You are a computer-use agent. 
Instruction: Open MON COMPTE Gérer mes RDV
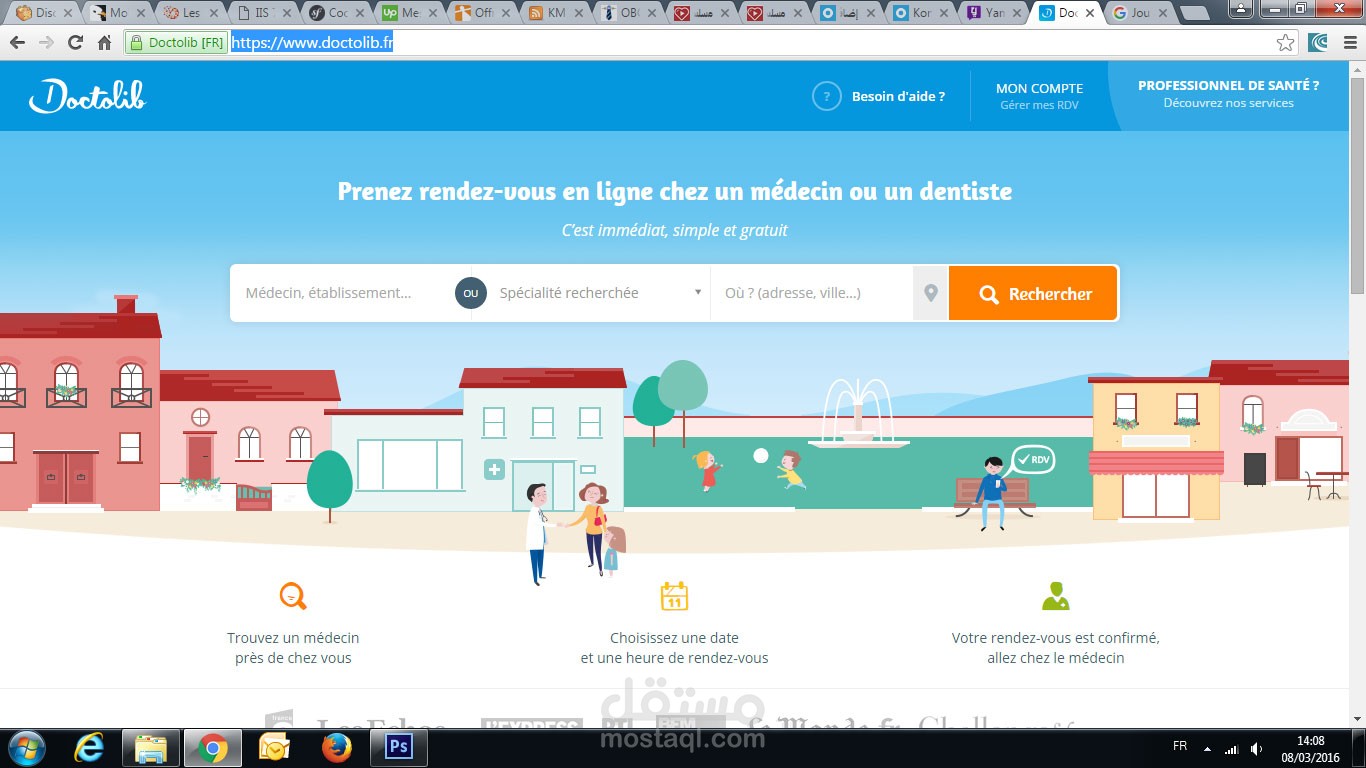pyautogui.click(x=1039, y=96)
